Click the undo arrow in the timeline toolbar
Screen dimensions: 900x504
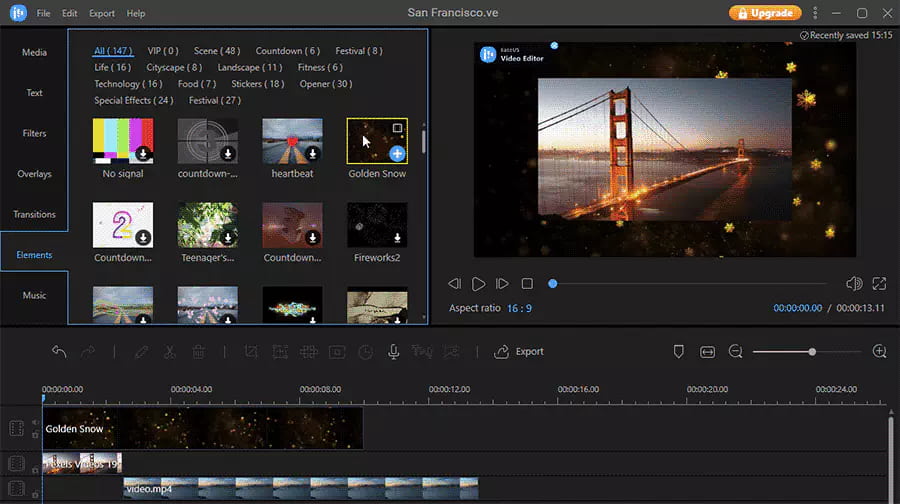point(59,352)
